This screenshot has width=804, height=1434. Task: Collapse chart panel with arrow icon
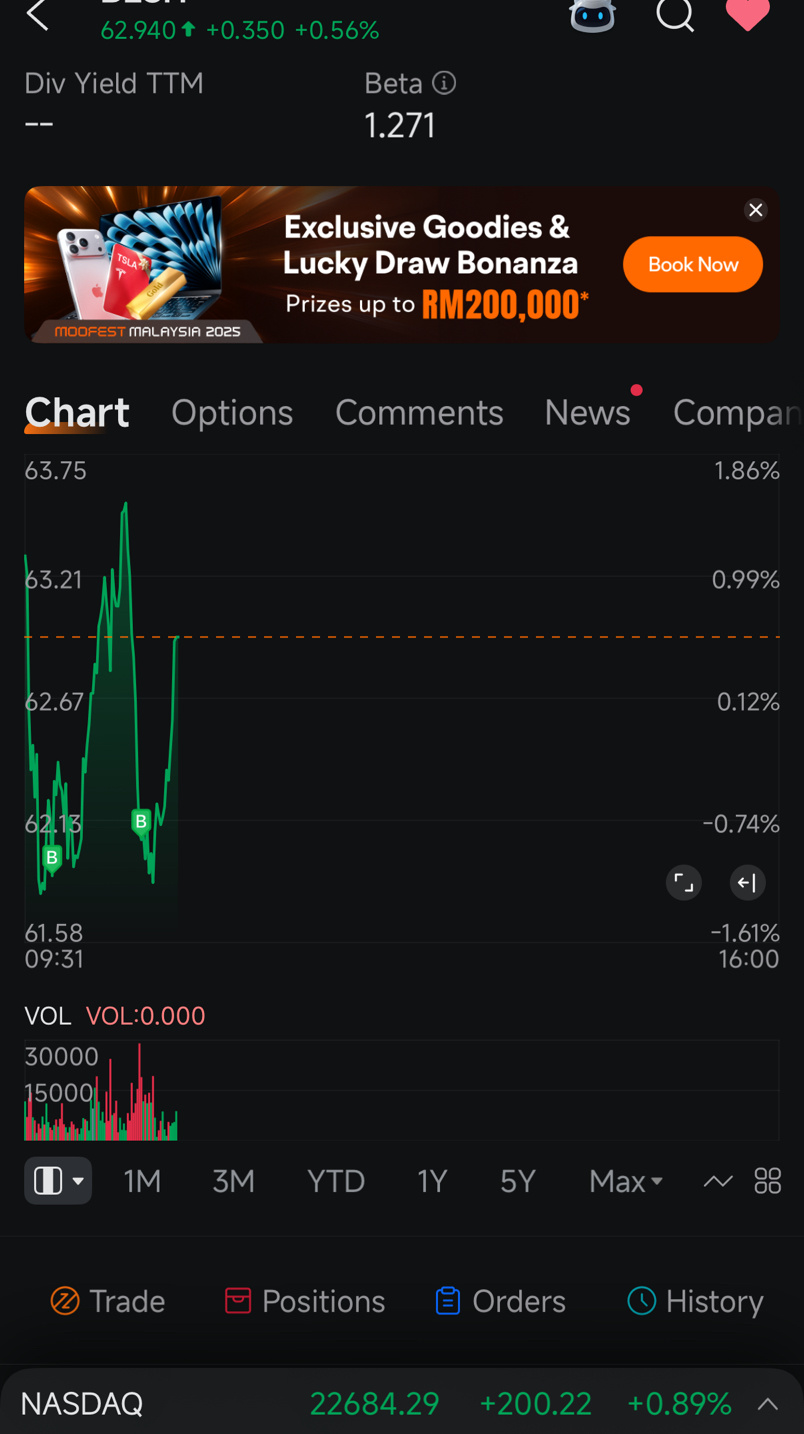click(746, 883)
